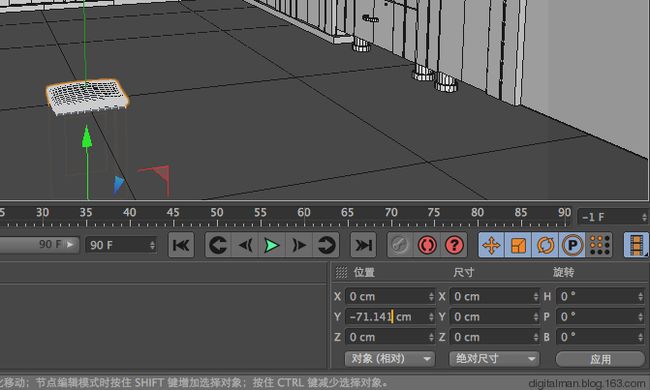Click the 旋转 rotation header label

pyautogui.click(x=563, y=272)
